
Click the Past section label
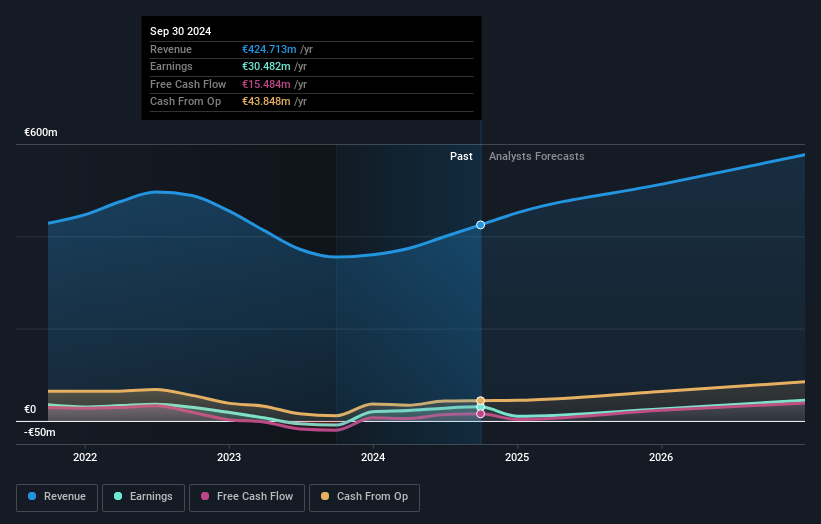[461, 157]
